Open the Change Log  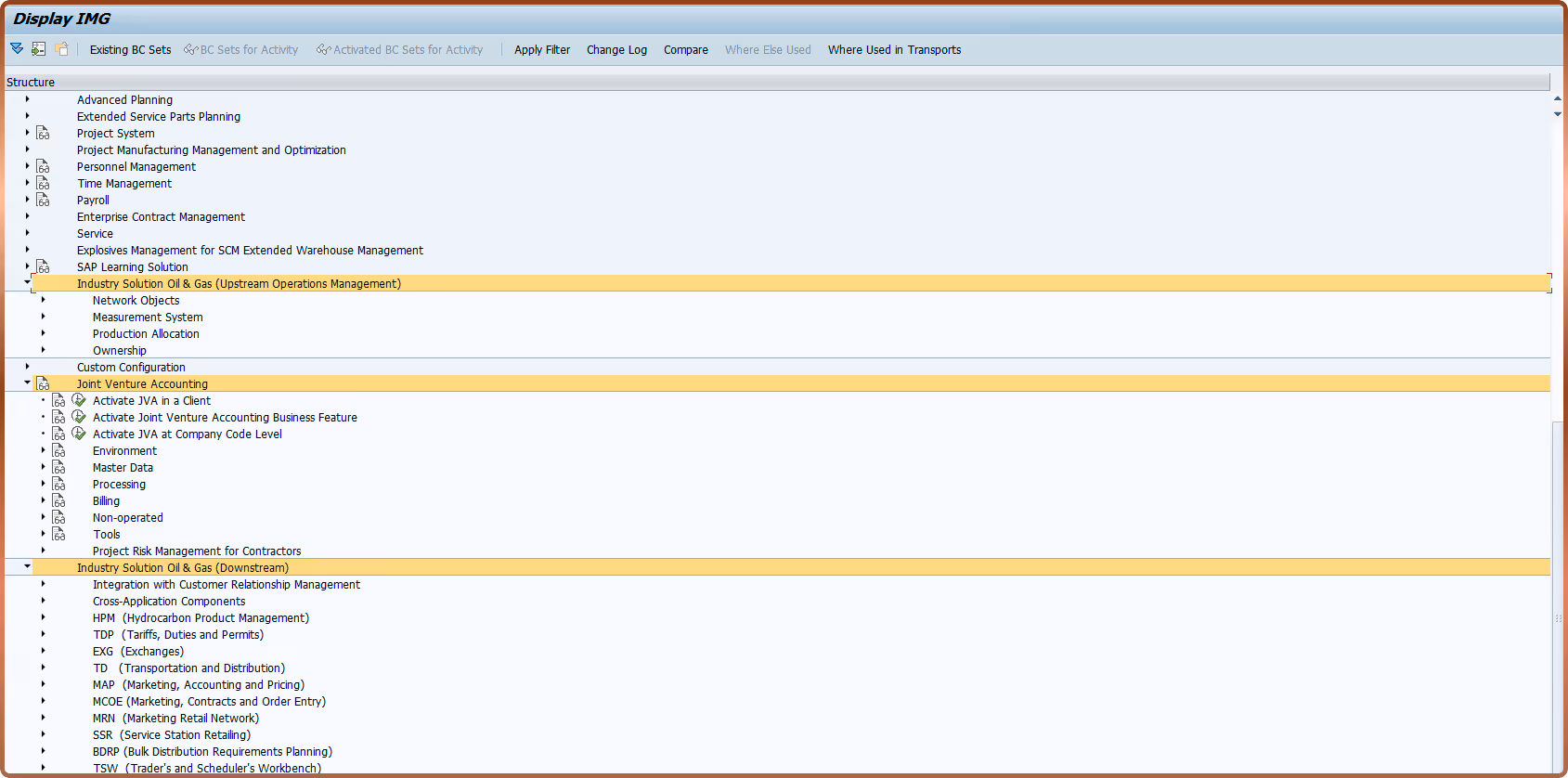click(x=616, y=50)
